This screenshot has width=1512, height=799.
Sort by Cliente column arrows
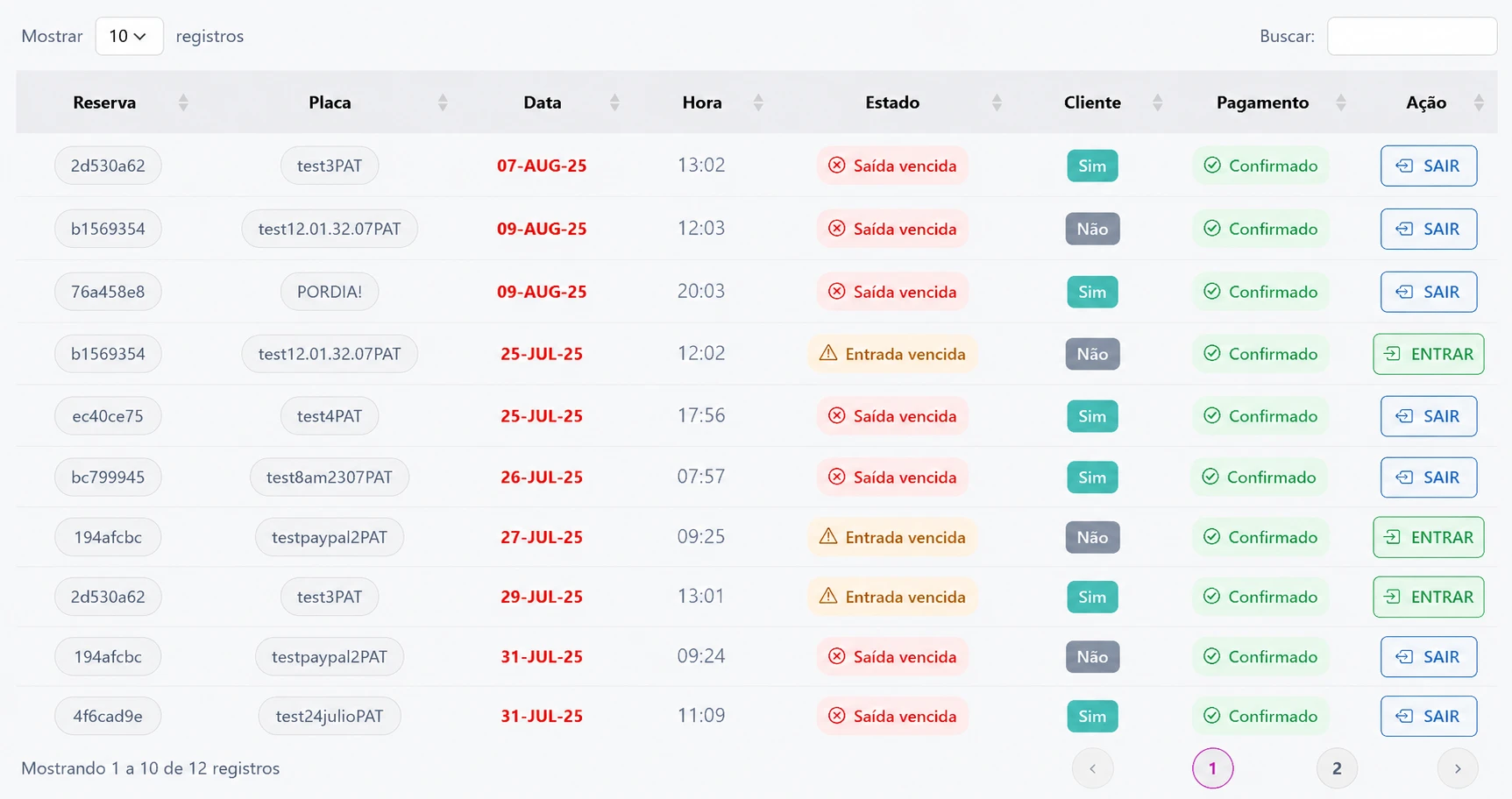[x=1157, y=103]
